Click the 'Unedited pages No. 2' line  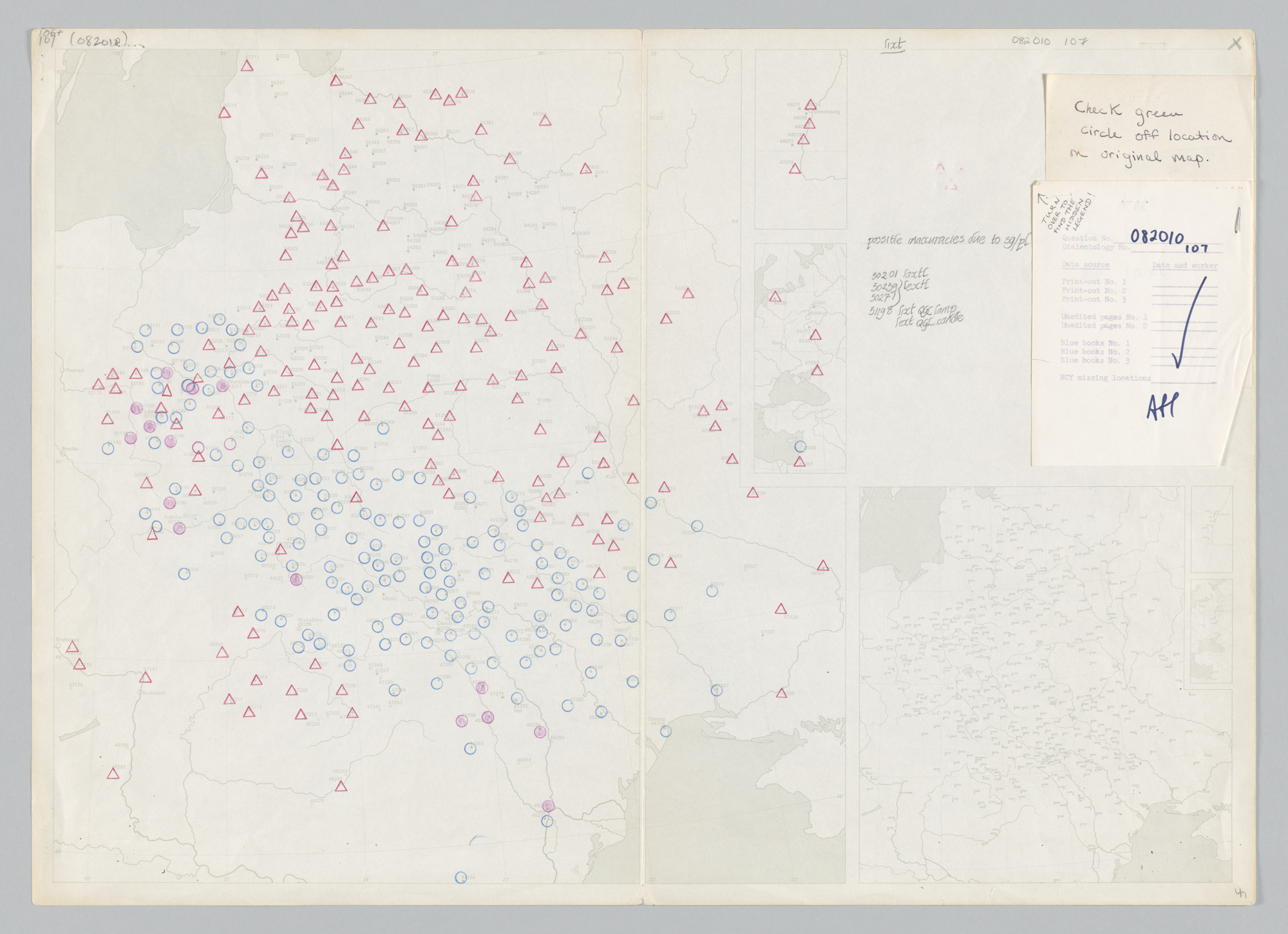(1104, 326)
